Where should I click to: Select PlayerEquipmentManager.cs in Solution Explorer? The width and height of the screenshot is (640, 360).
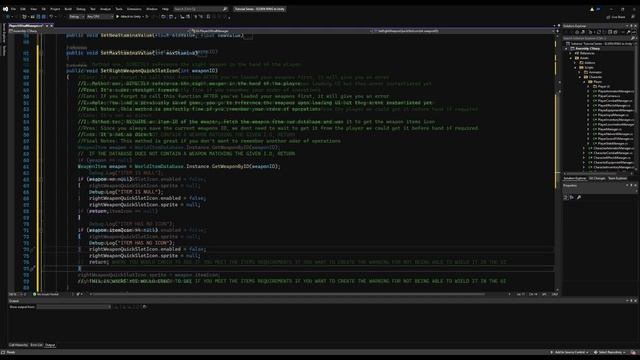613,110
